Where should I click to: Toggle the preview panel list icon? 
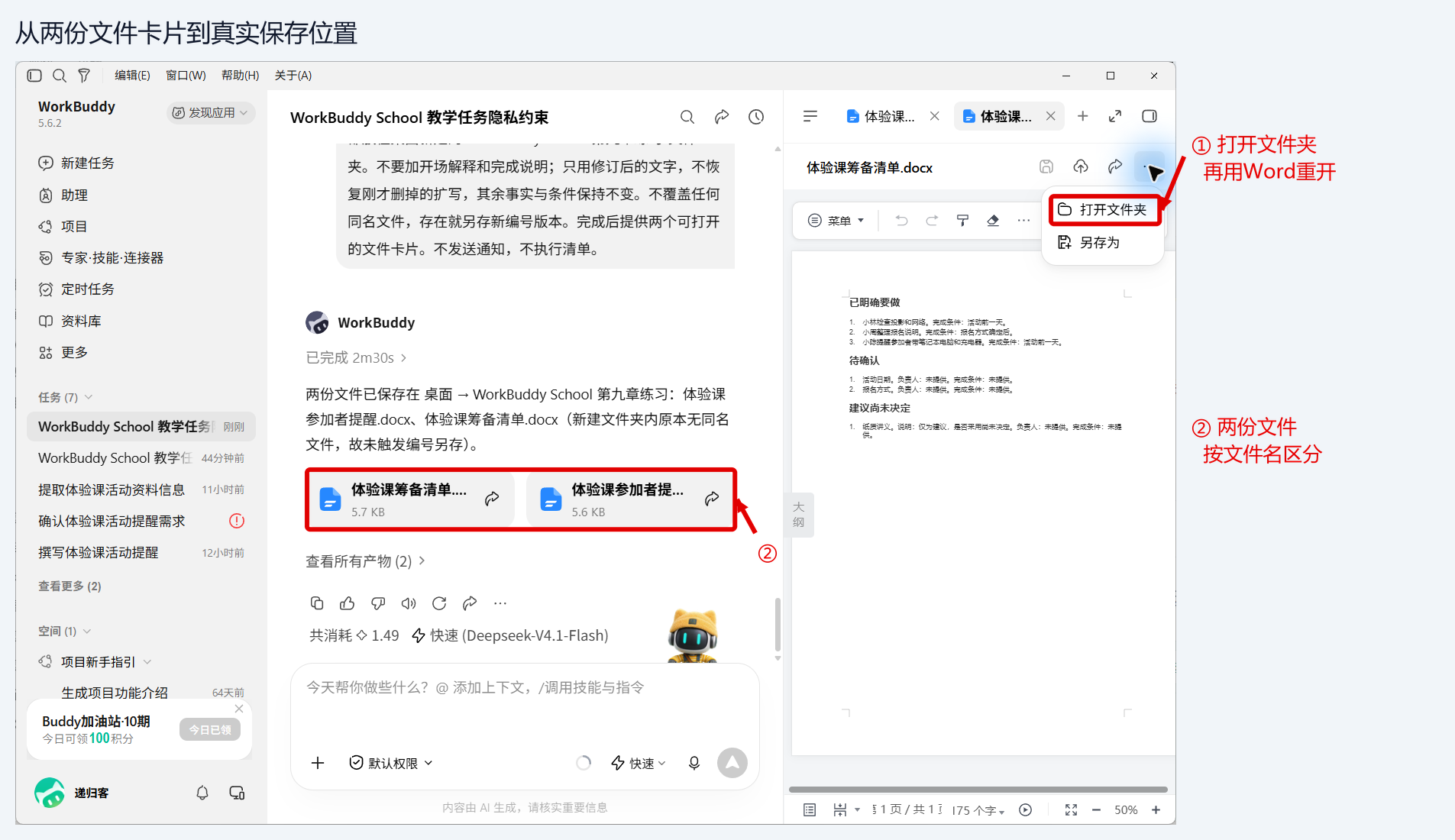click(x=810, y=116)
